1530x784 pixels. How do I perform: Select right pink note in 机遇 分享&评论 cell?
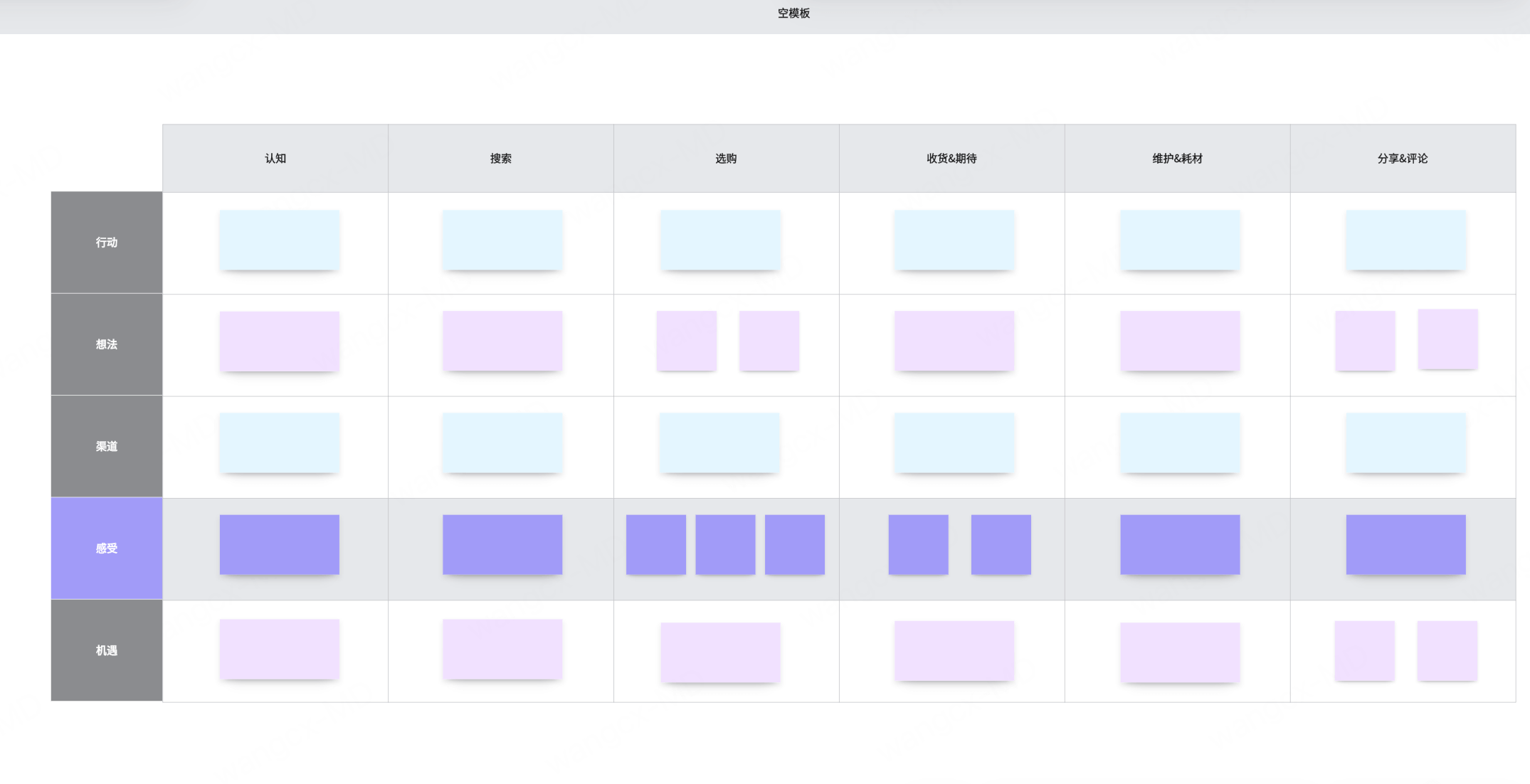(x=1447, y=650)
